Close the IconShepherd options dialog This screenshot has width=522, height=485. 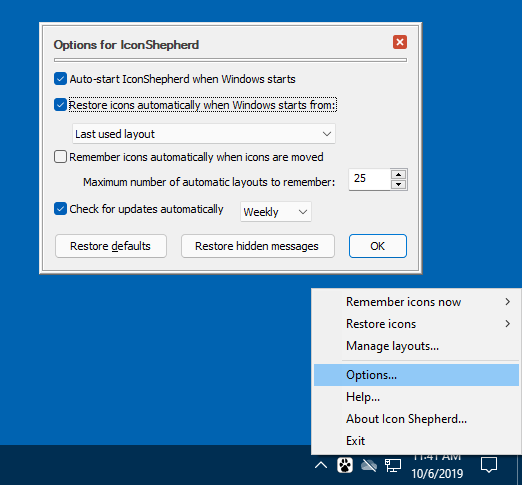tap(400, 42)
